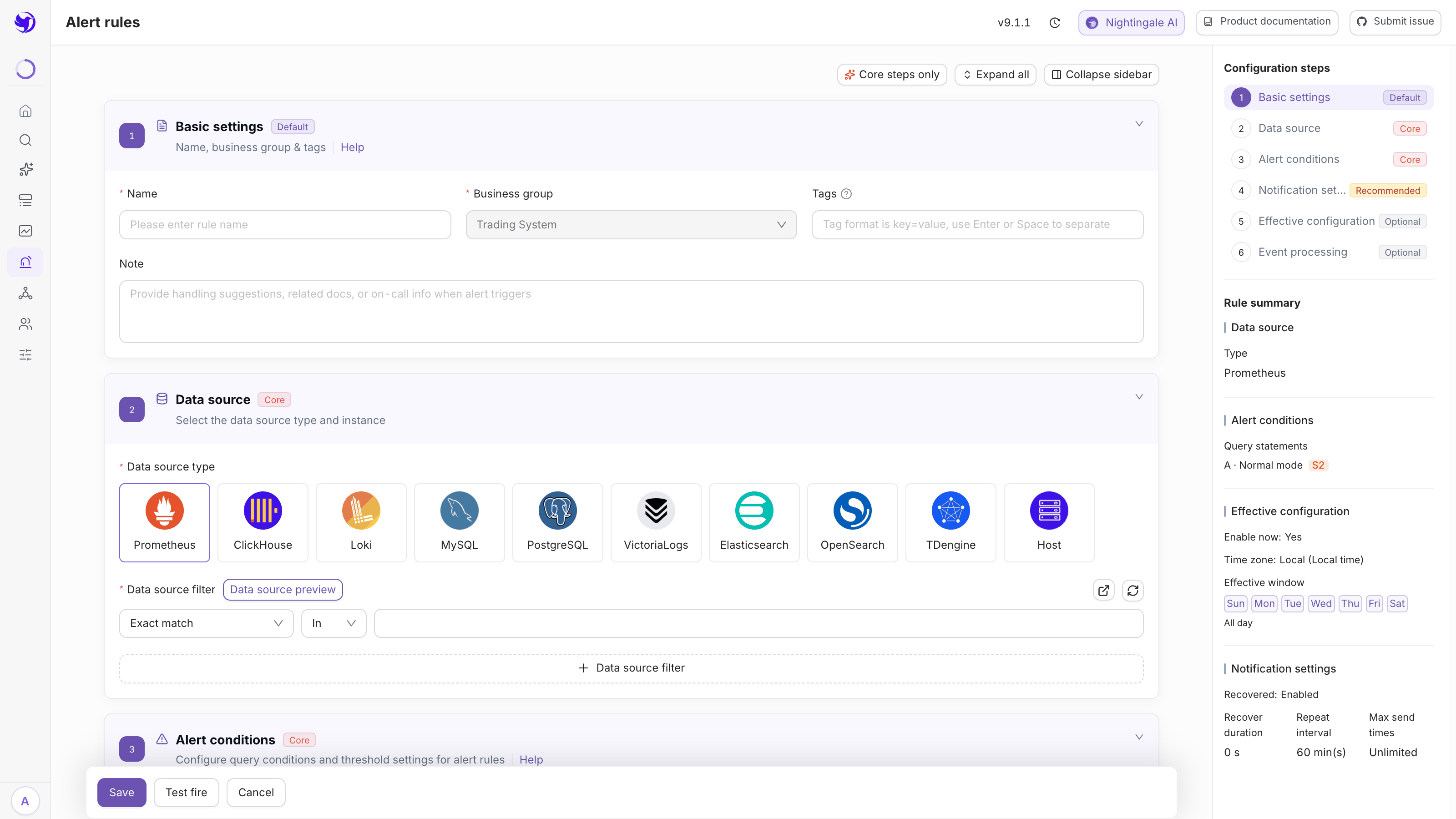Click the Nightingale bird logo
The width and height of the screenshot is (1456, 819).
pos(25,23)
